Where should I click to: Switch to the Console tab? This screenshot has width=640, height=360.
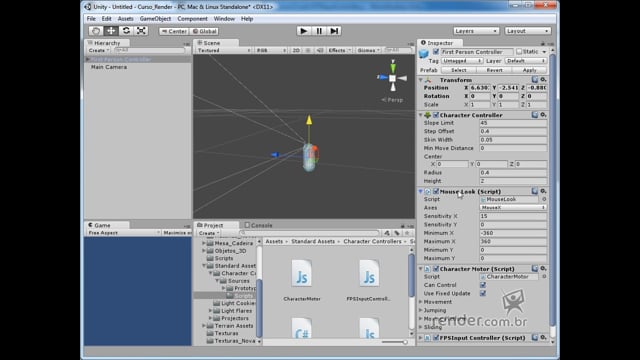(x=258, y=225)
